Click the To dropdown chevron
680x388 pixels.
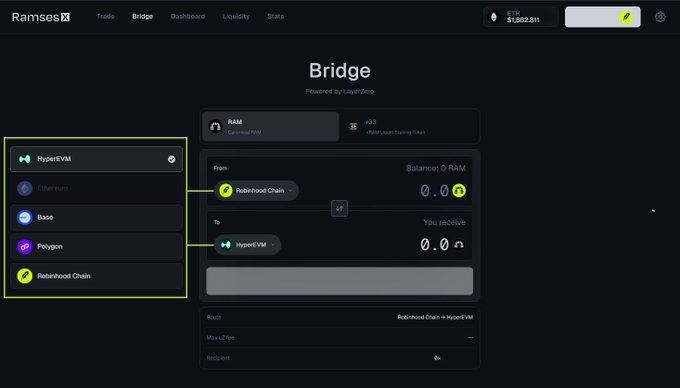tap(273, 245)
